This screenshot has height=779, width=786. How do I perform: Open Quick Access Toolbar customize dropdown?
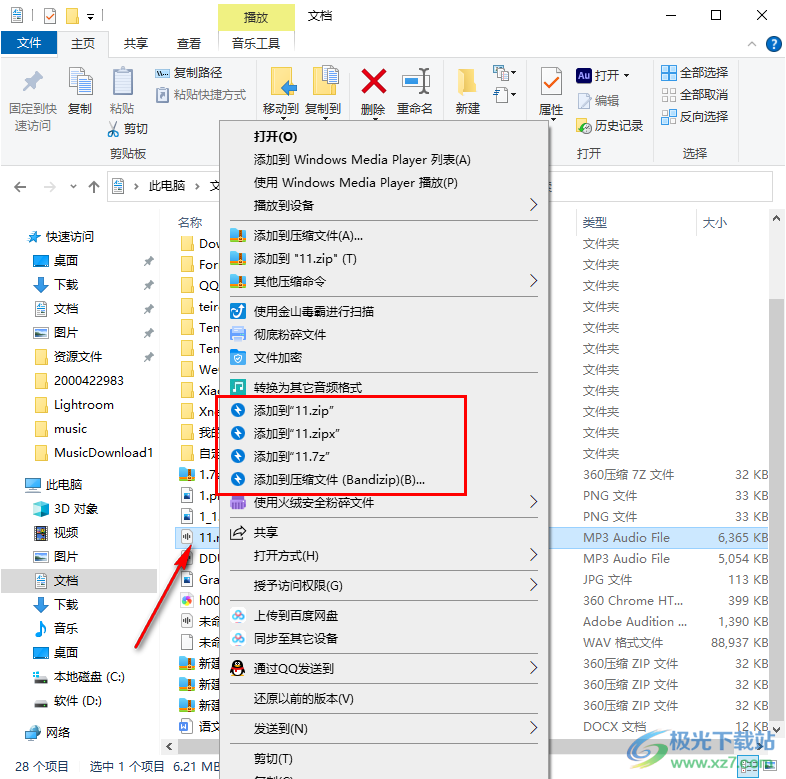coord(90,17)
